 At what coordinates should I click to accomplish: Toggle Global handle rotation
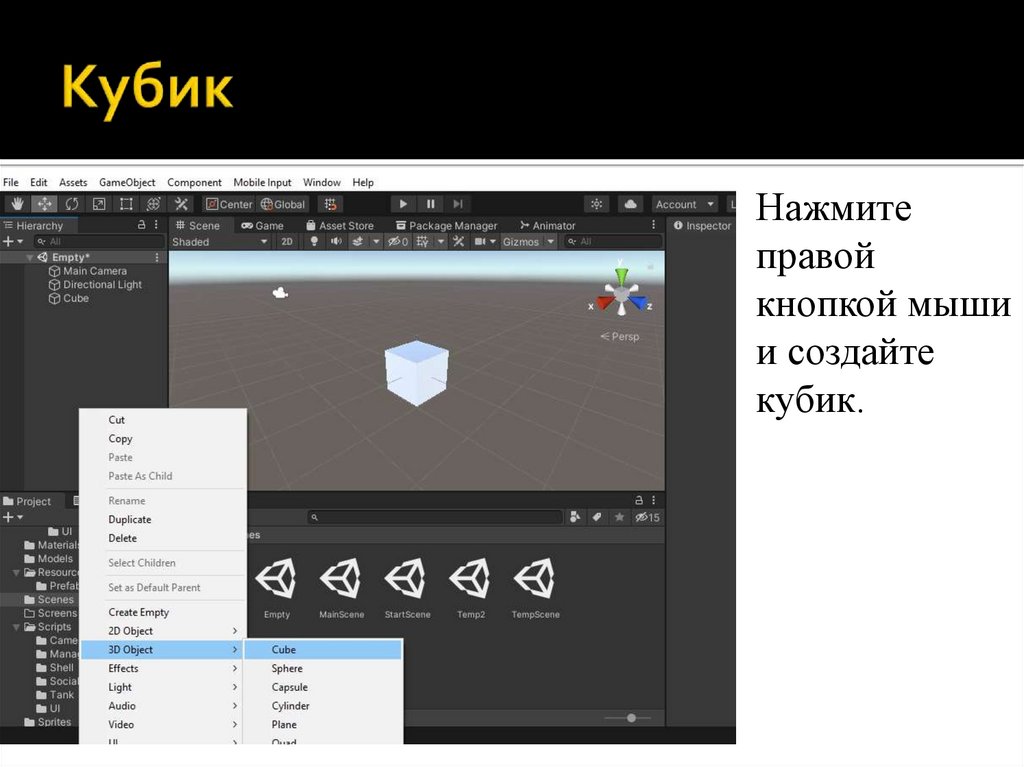(283, 204)
